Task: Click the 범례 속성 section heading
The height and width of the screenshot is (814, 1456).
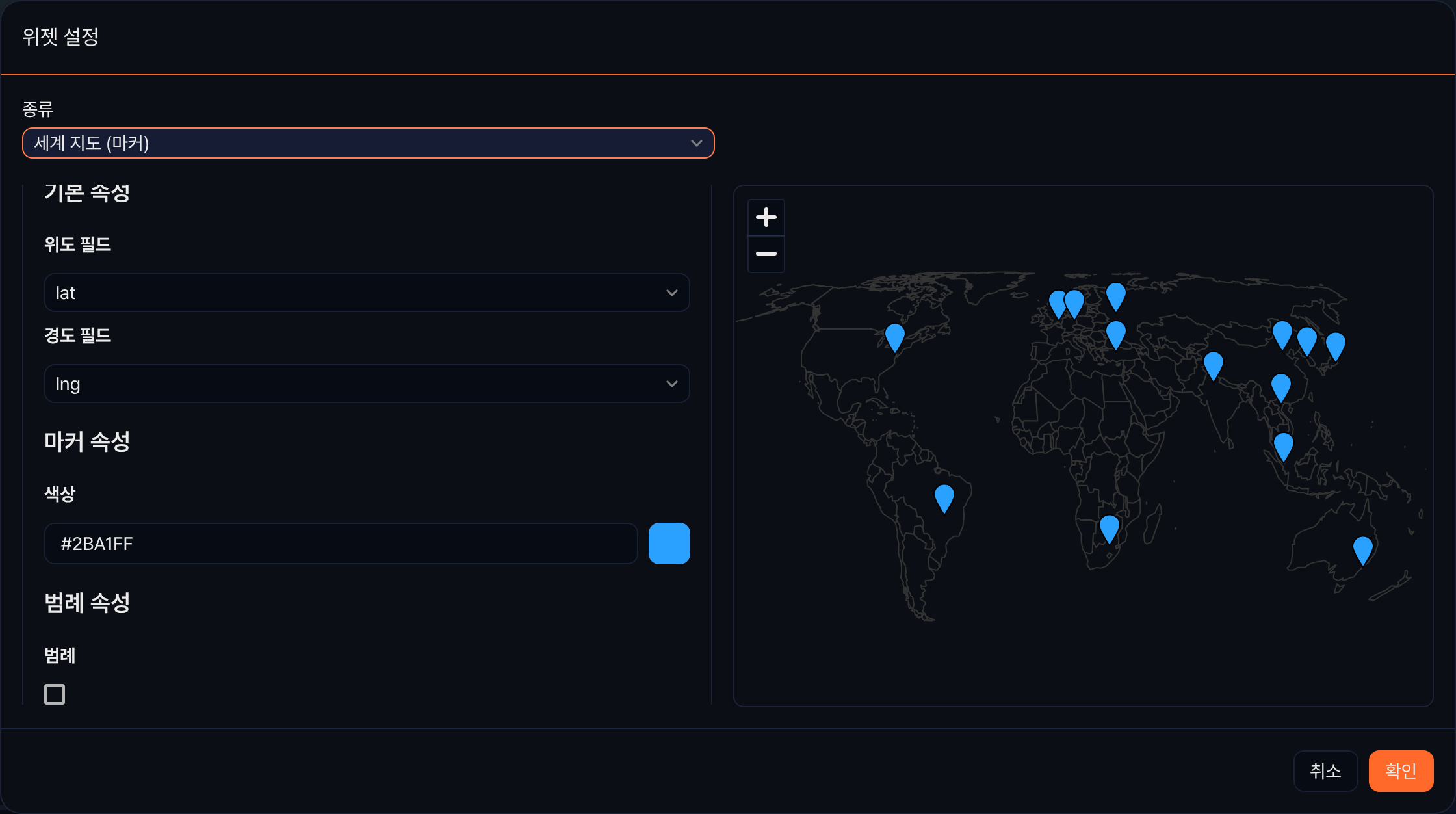Action: [x=87, y=603]
